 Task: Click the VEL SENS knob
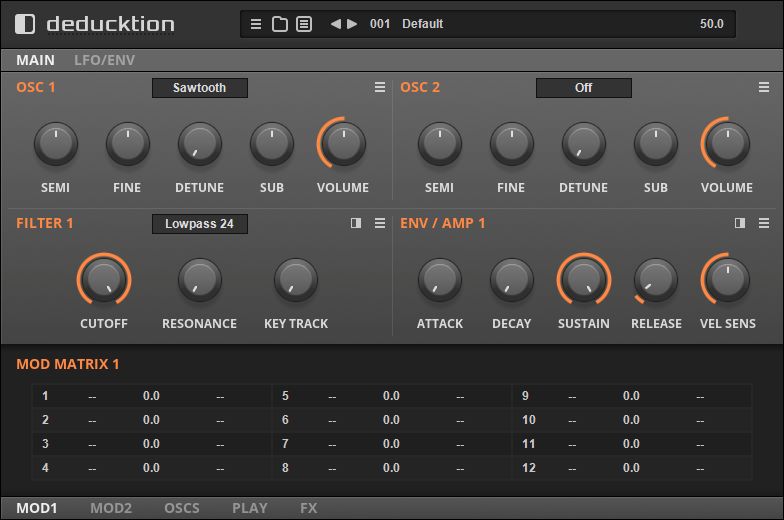click(x=728, y=280)
